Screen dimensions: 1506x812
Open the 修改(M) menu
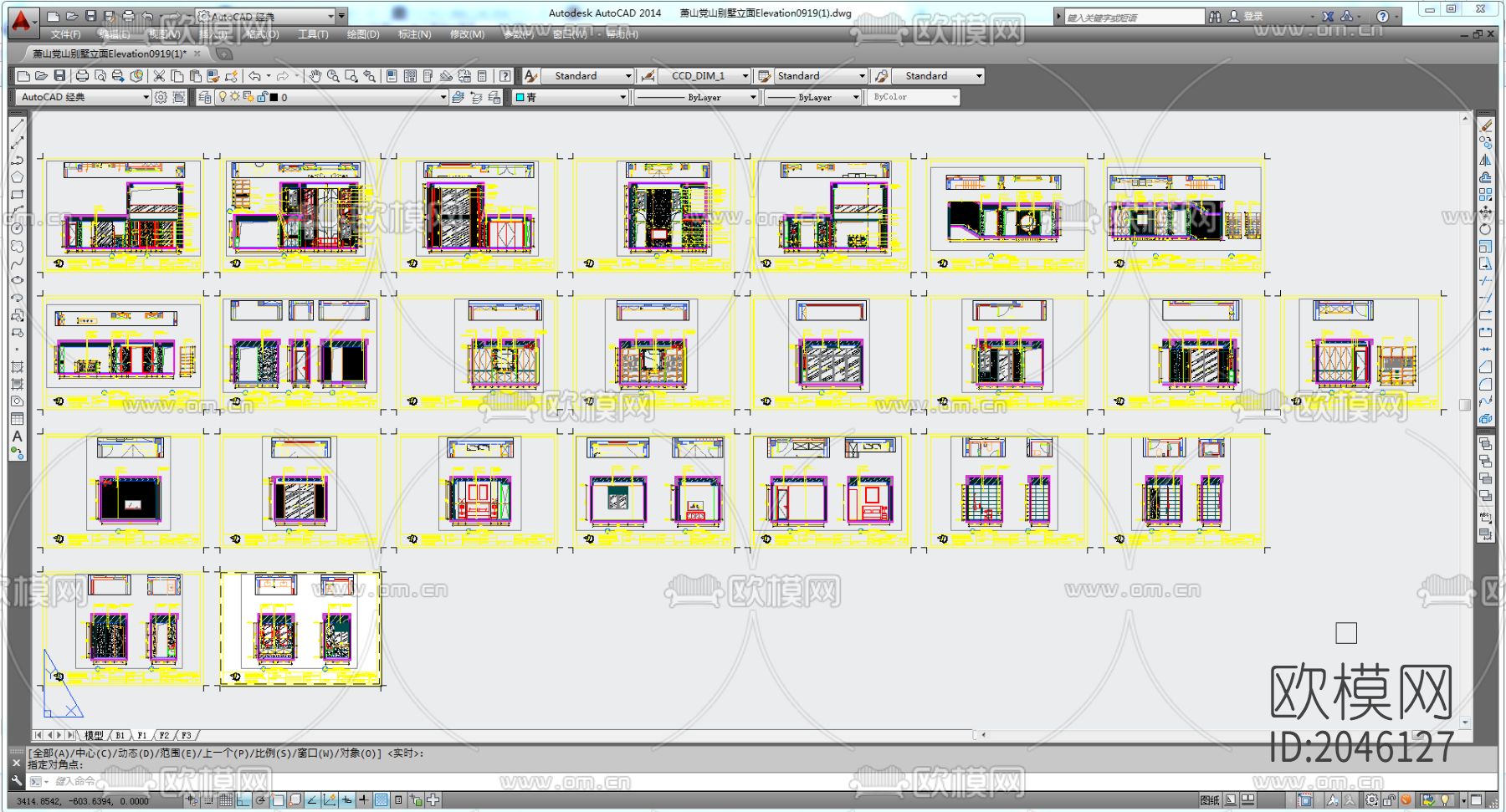click(x=467, y=34)
